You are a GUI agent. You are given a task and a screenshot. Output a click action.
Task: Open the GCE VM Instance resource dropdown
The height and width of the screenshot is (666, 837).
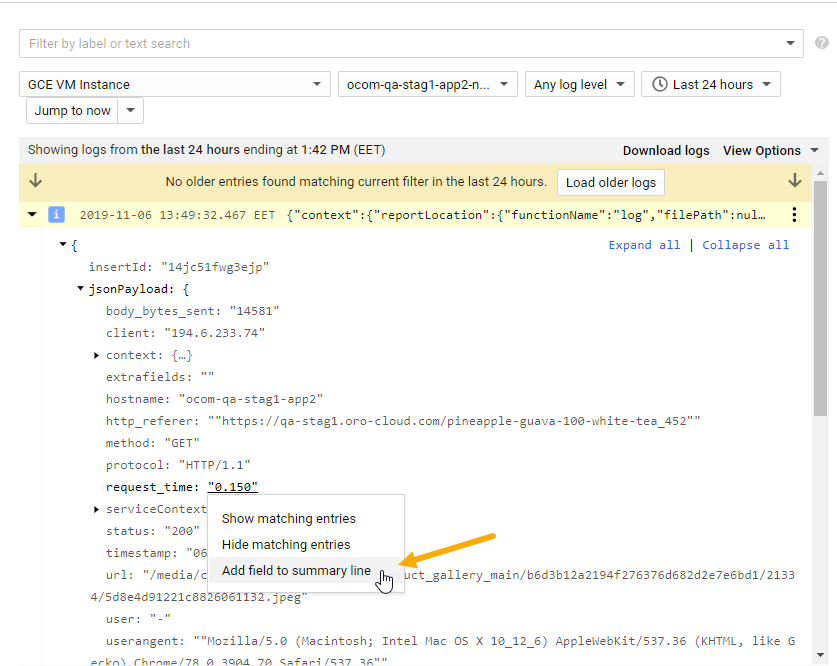pos(175,84)
